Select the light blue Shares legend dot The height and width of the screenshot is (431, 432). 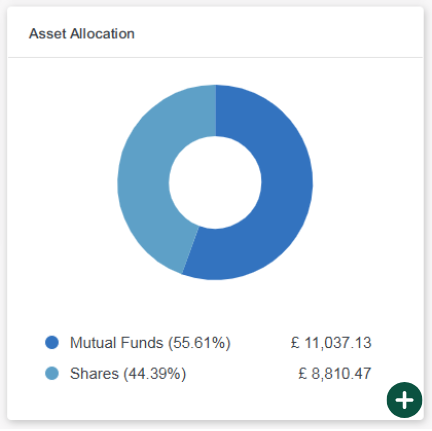point(52,373)
